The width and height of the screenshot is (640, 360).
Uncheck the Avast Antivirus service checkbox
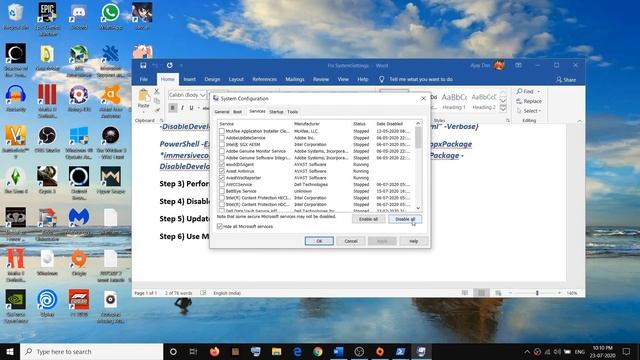222,171
